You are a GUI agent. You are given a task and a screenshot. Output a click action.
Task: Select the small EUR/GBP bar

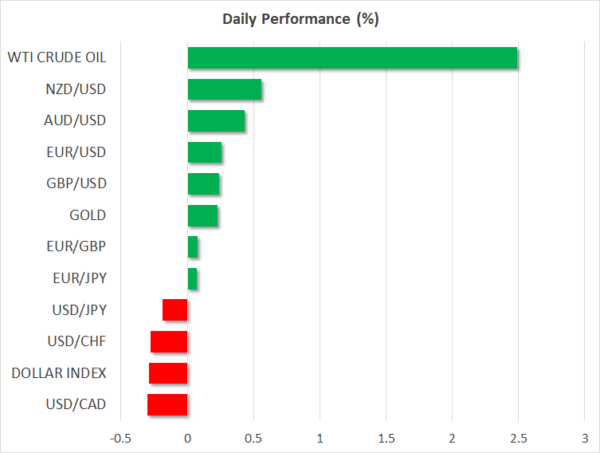(193, 247)
